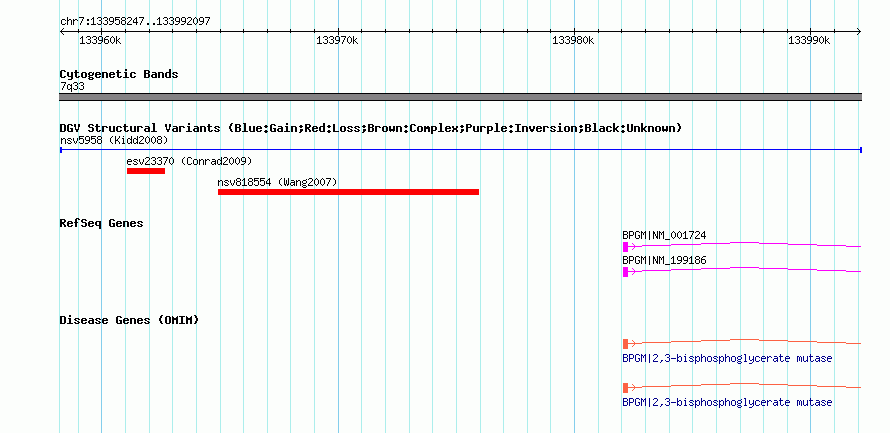
Task: Click the red esv23370 loss variant bar
Action: [x=146, y=171]
